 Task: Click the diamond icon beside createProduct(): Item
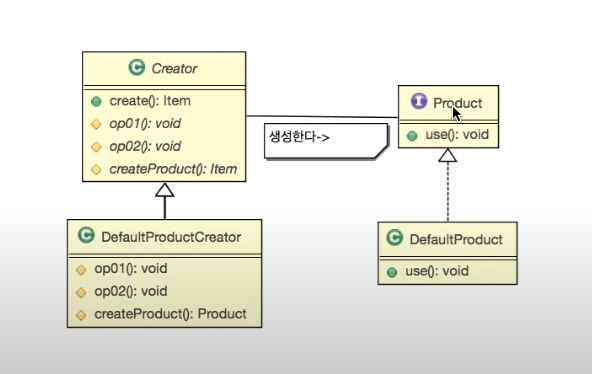(96, 170)
